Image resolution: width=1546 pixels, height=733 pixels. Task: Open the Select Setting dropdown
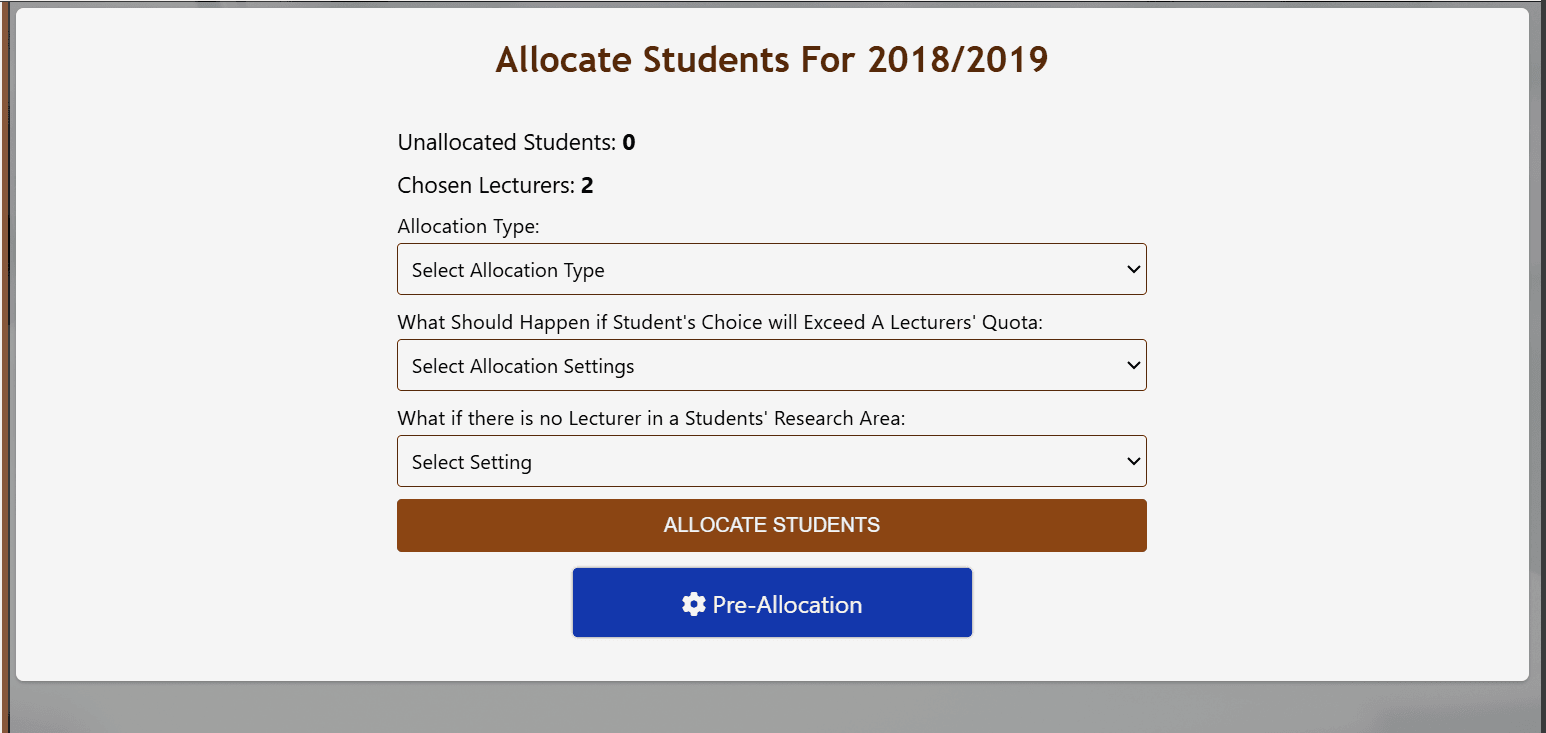770,462
